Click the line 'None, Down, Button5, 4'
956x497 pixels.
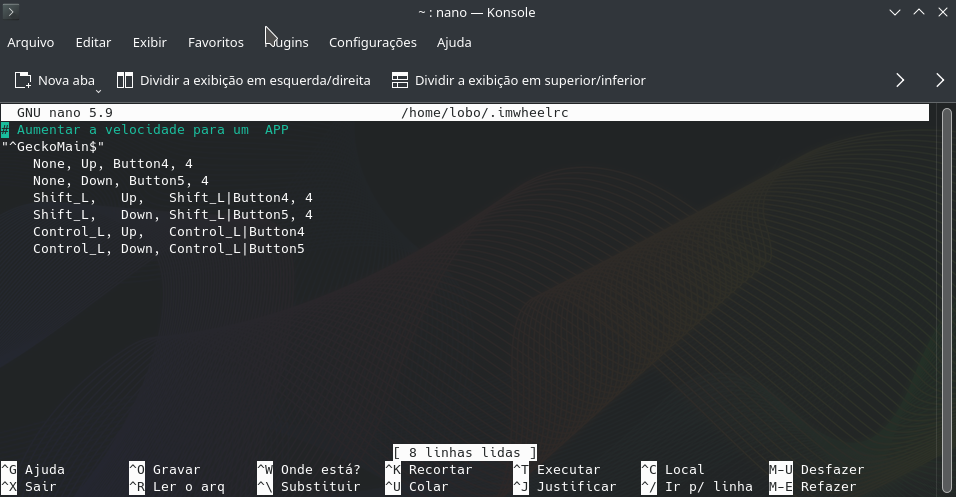click(121, 181)
